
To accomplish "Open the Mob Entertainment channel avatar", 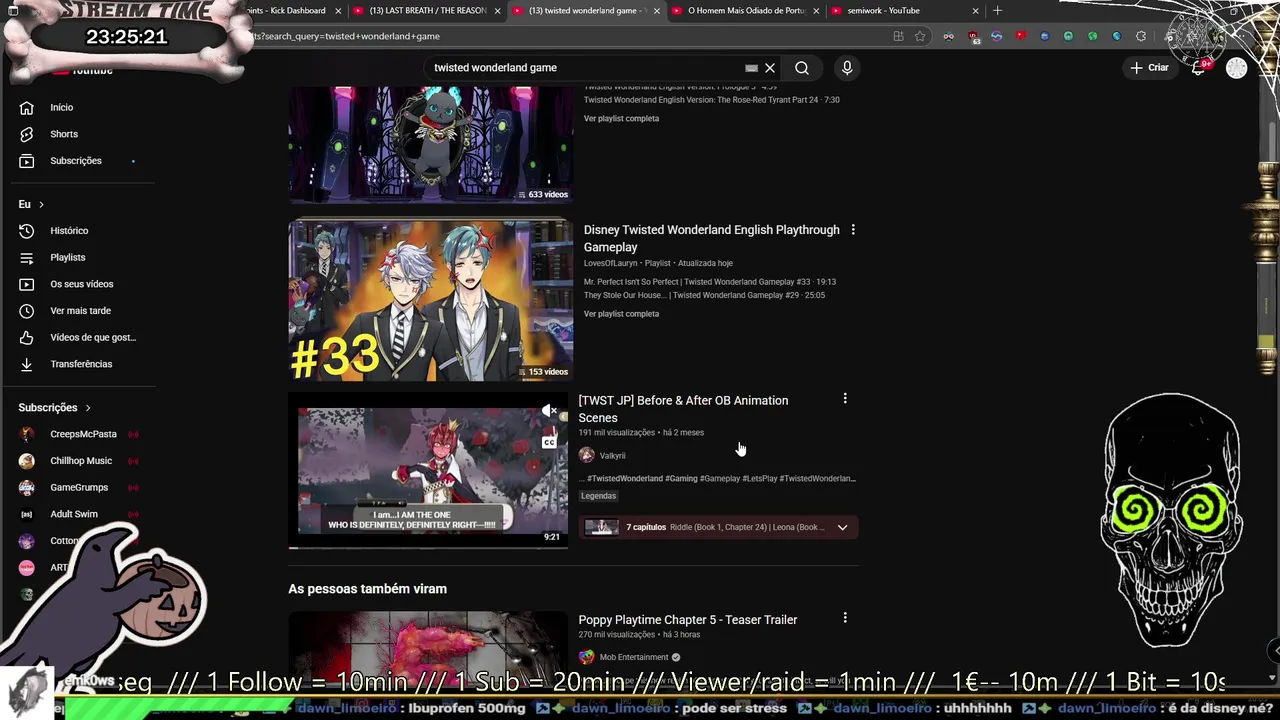I will point(587,657).
